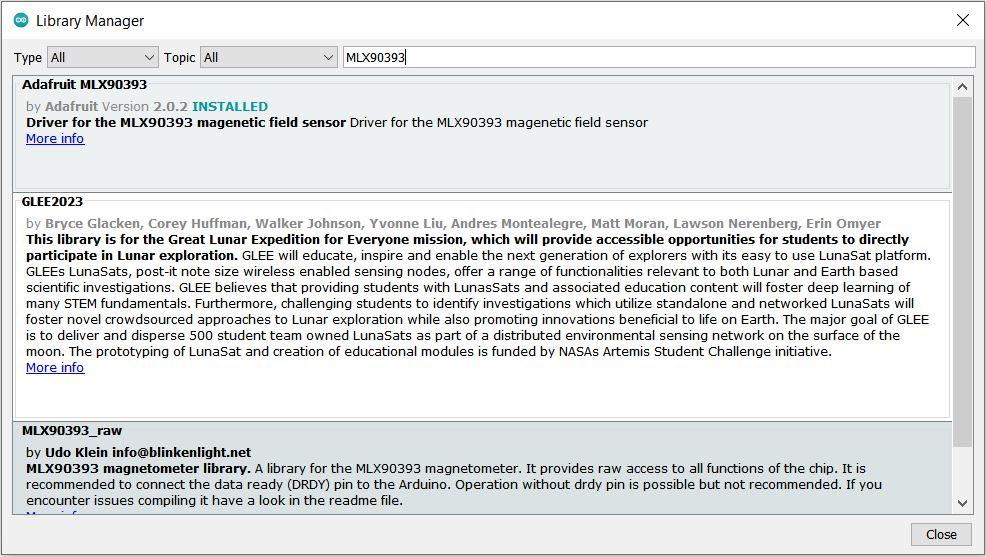Click the scrollbar up arrow
This screenshot has width=986, height=557.
point(962,87)
